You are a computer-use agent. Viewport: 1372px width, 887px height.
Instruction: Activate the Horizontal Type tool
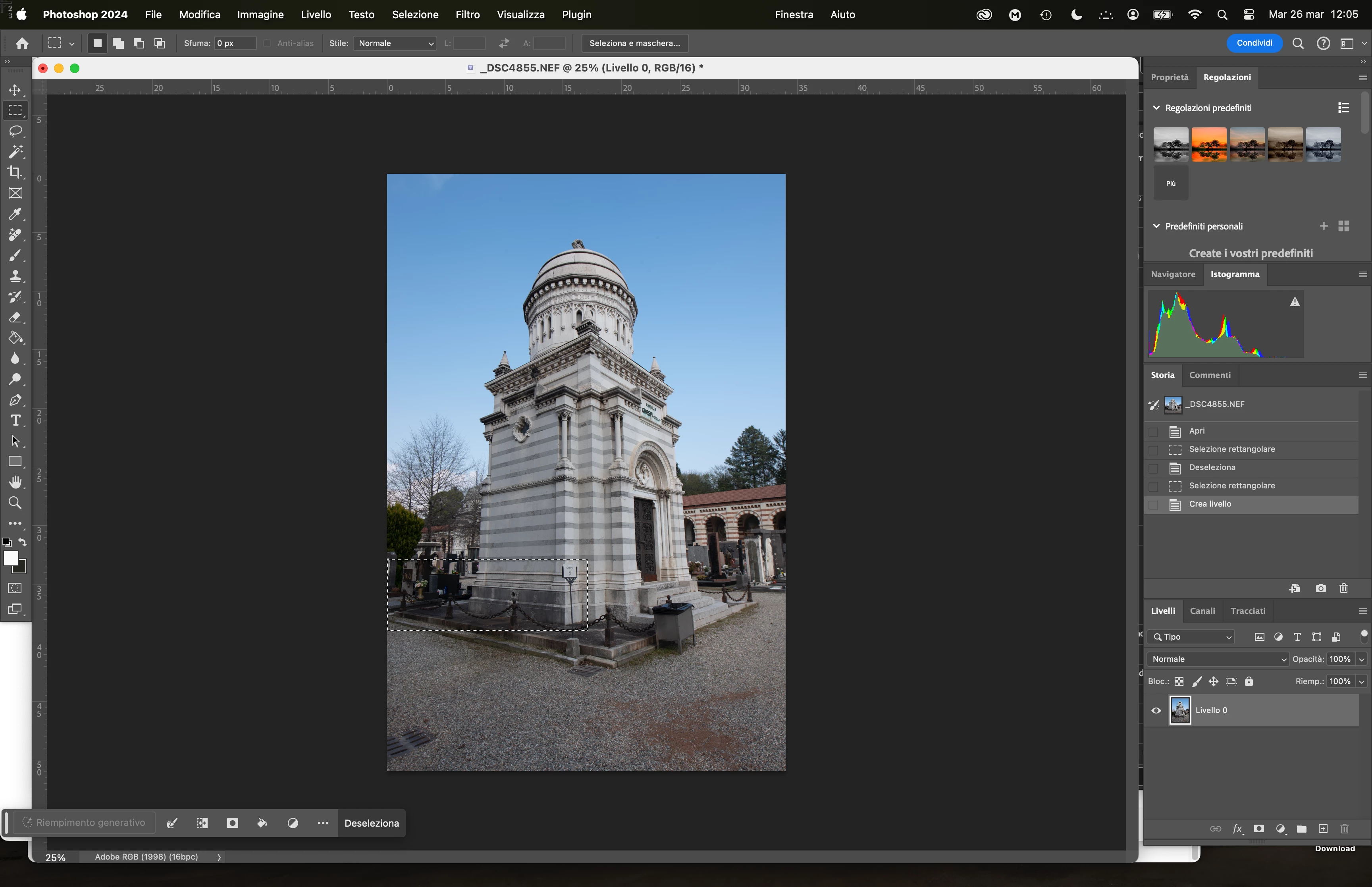[15, 420]
